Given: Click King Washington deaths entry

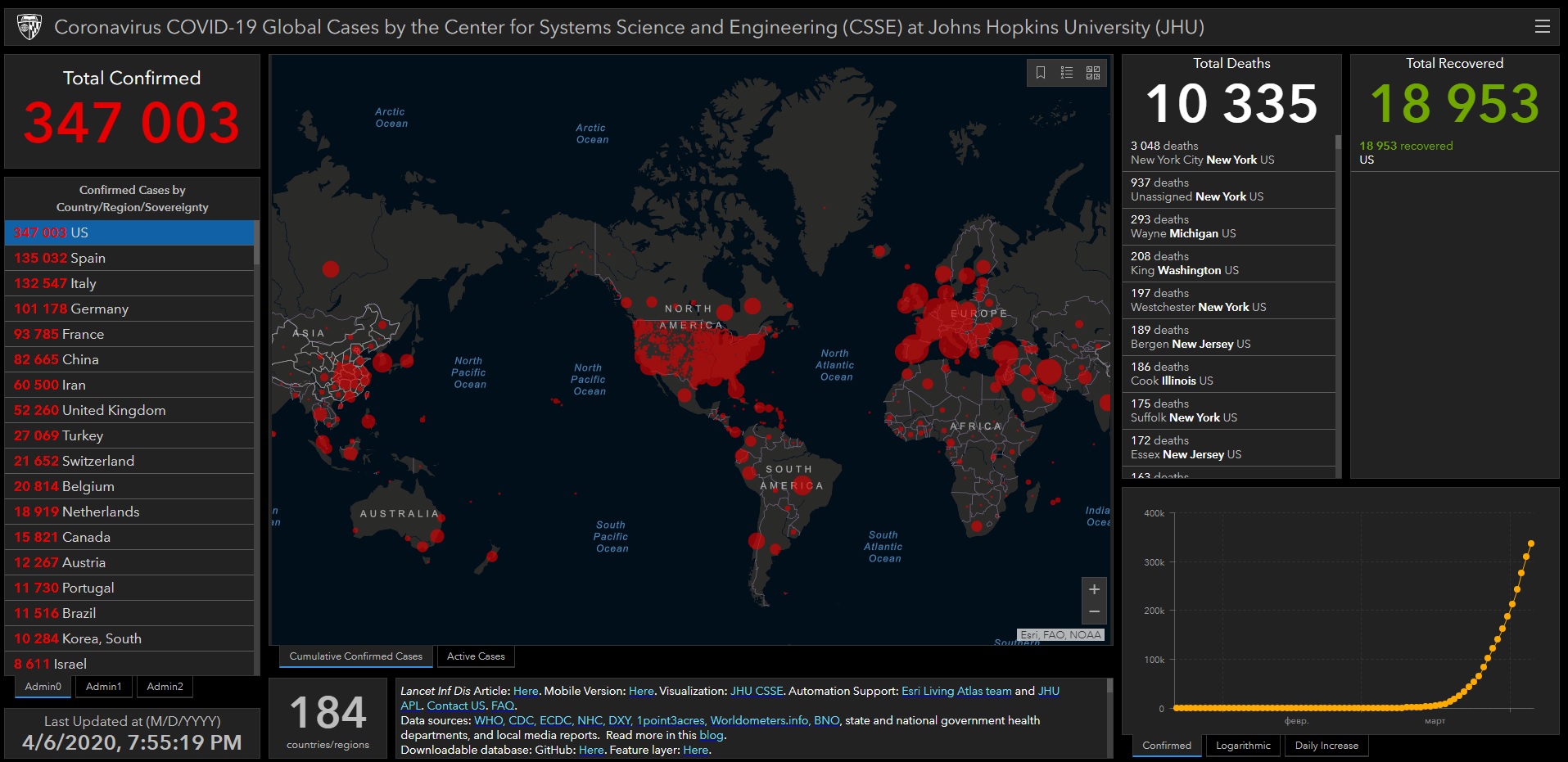Looking at the screenshot, I should pos(1228,264).
